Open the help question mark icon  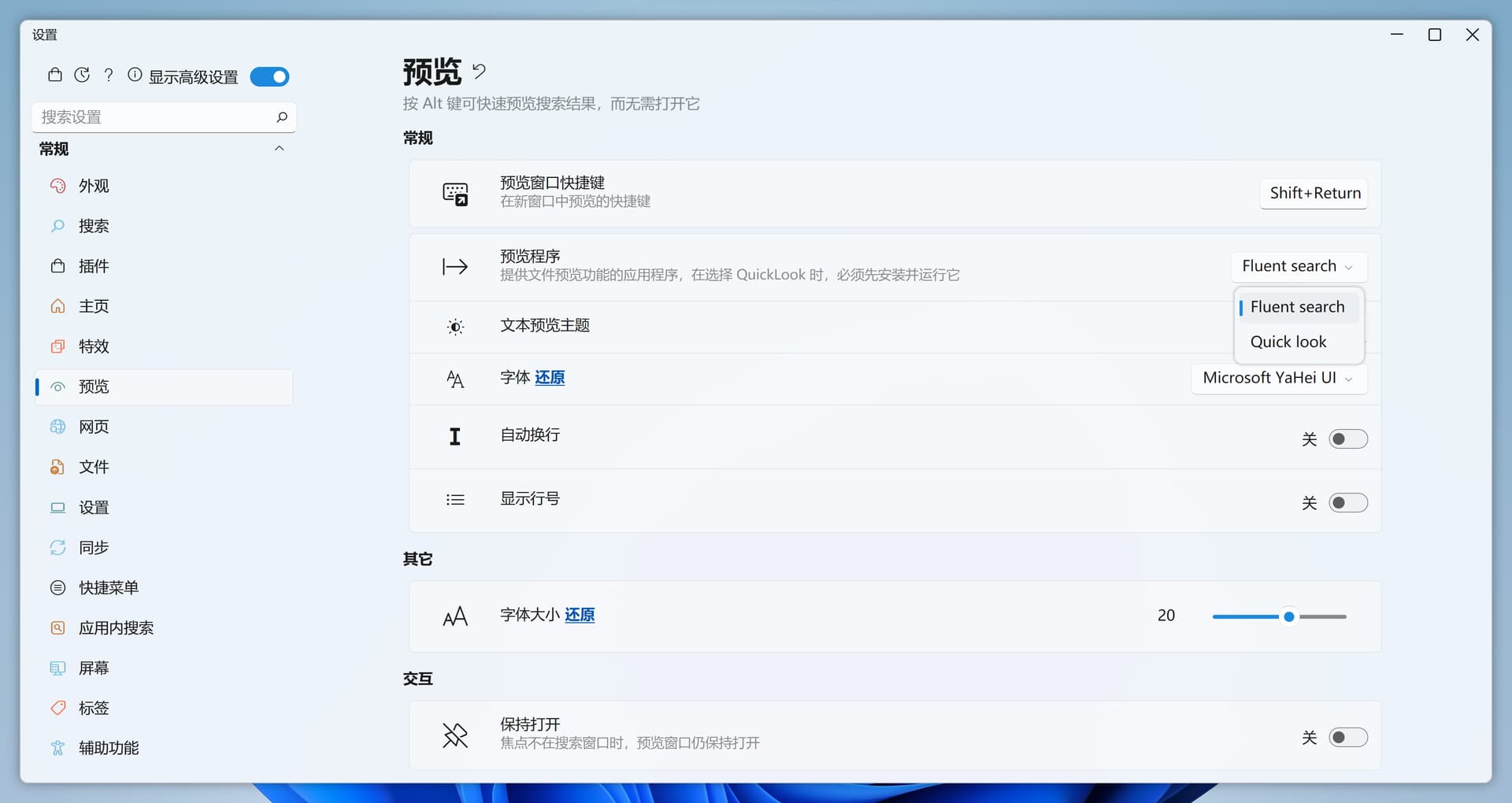[x=109, y=76]
